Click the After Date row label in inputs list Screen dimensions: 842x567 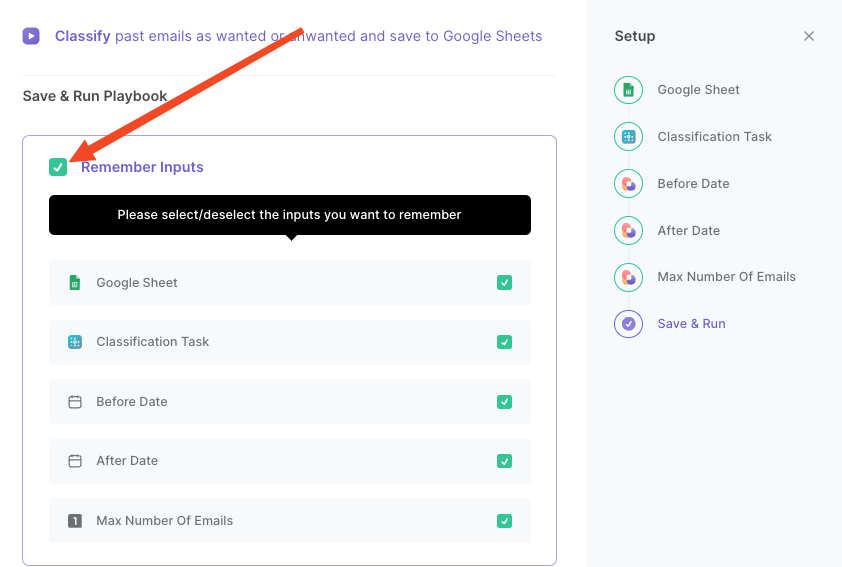tap(127, 461)
